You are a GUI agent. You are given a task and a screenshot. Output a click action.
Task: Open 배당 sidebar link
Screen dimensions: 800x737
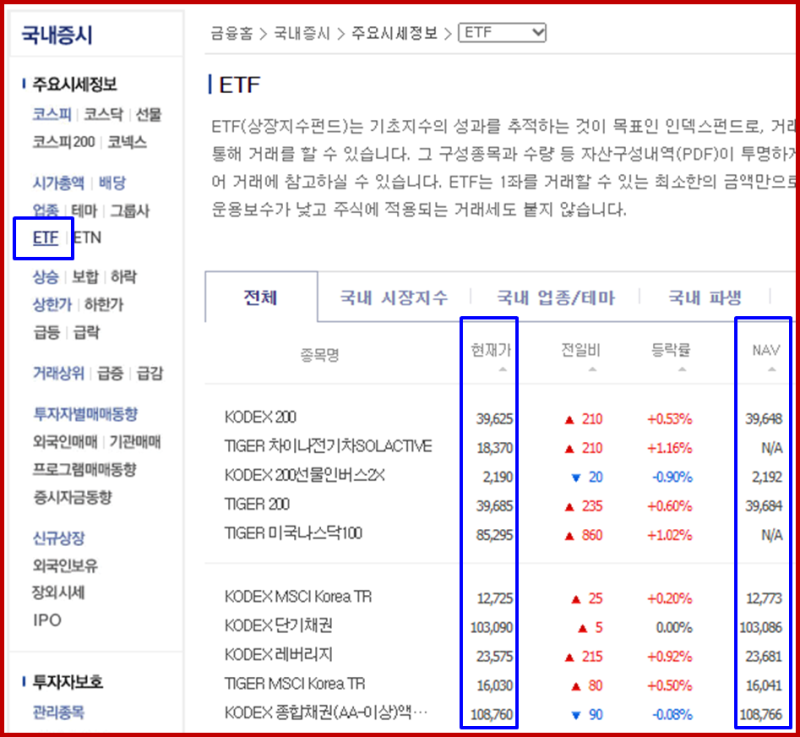(x=112, y=183)
